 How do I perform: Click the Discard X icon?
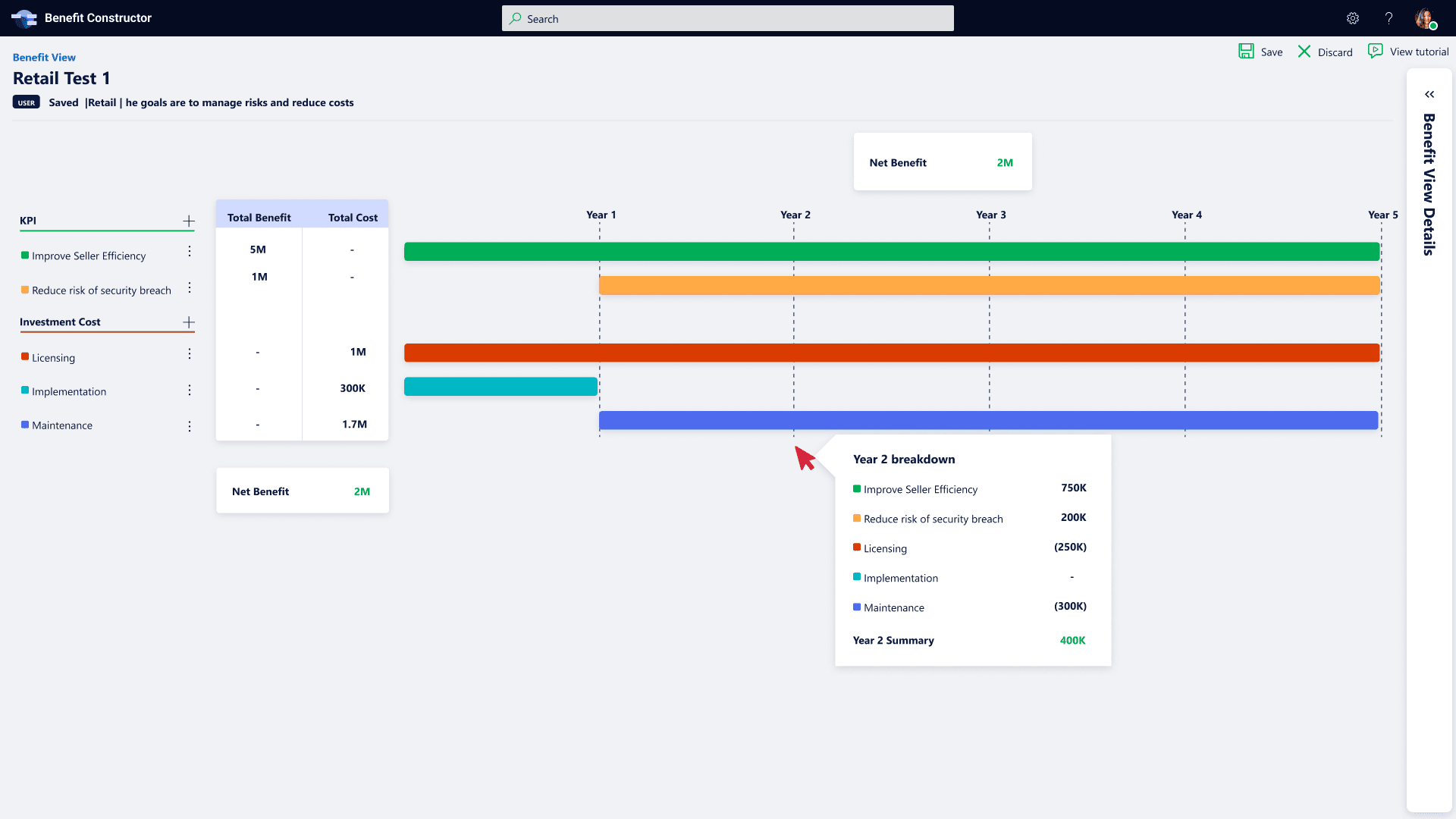point(1304,52)
